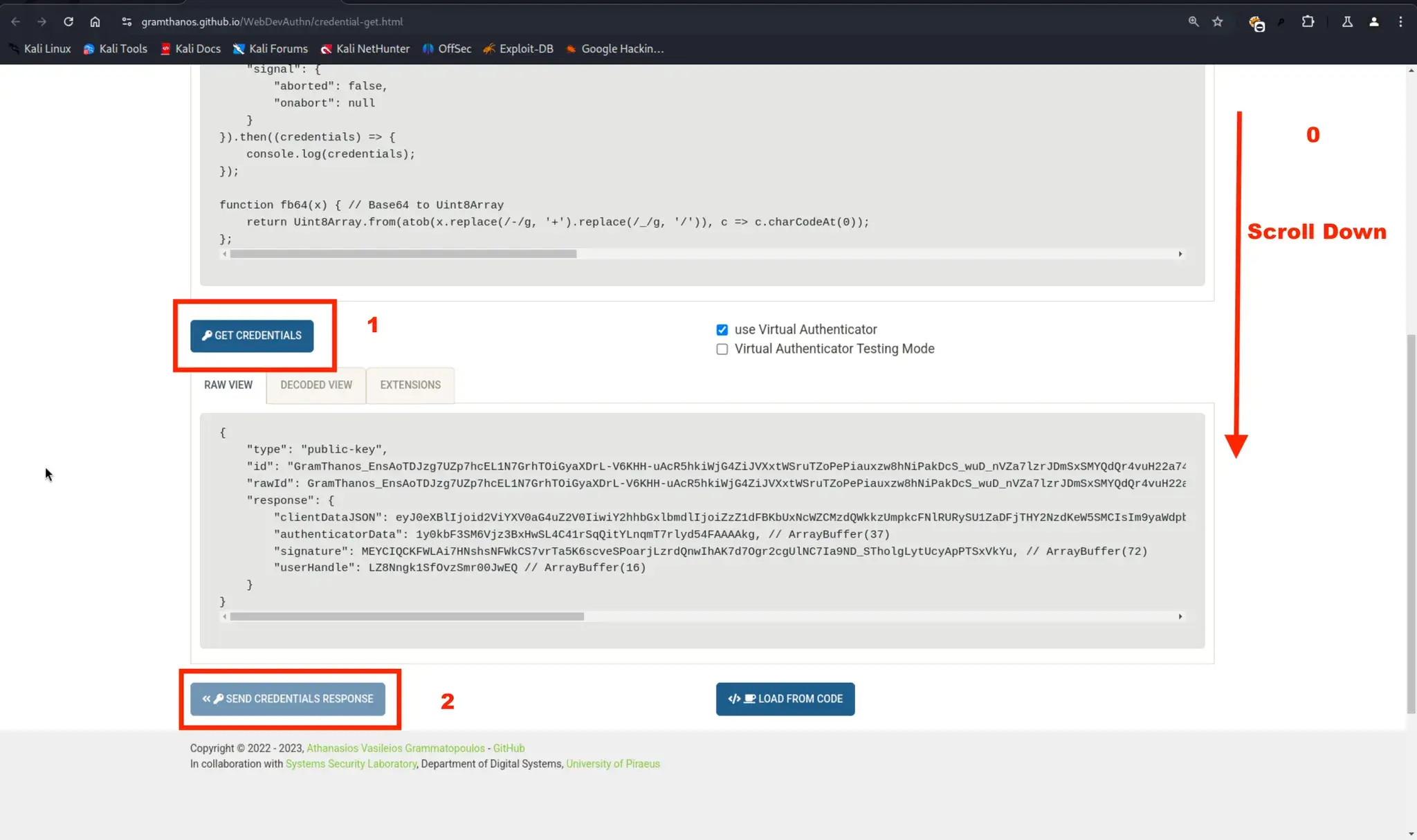Uncheck use Virtual Authenticator checkbox
Image resolution: width=1417 pixels, height=840 pixels.
(722, 330)
